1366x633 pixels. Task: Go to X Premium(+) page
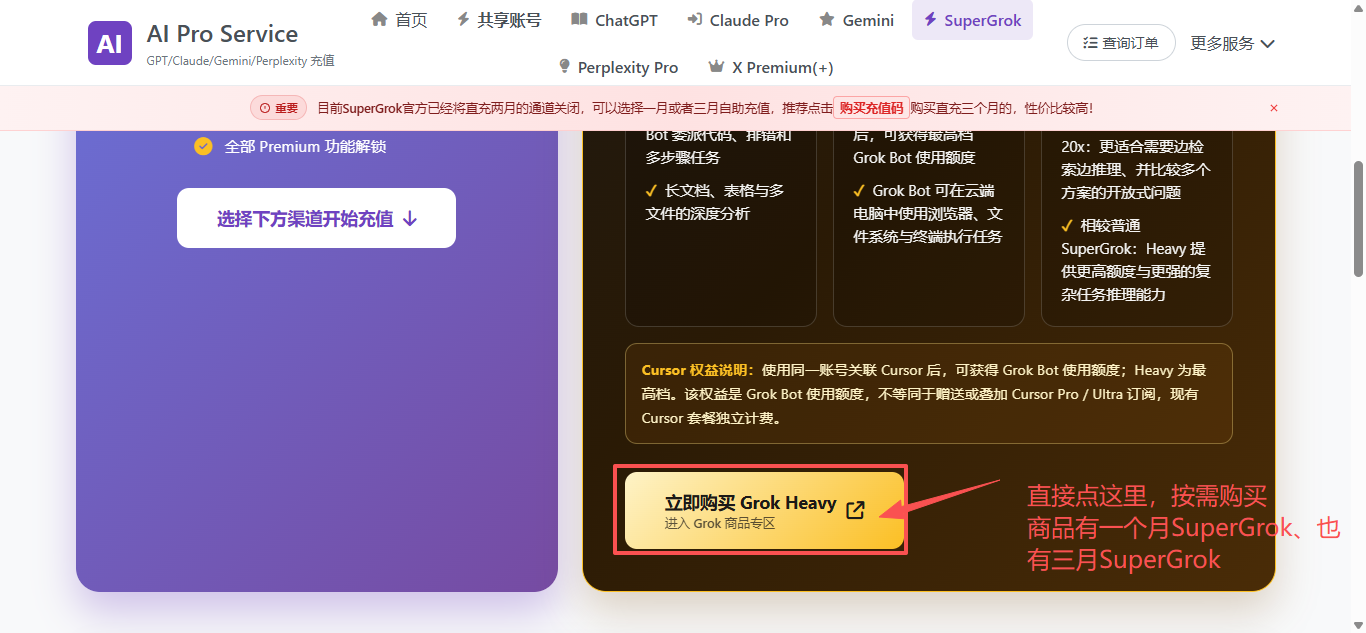[771, 67]
